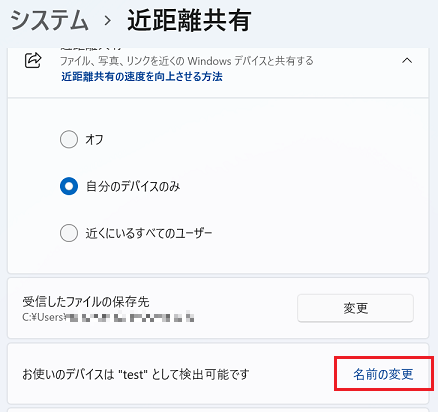Go back to システム breadcrumb
Screen dimensions: 438x412
click(x=49, y=21)
